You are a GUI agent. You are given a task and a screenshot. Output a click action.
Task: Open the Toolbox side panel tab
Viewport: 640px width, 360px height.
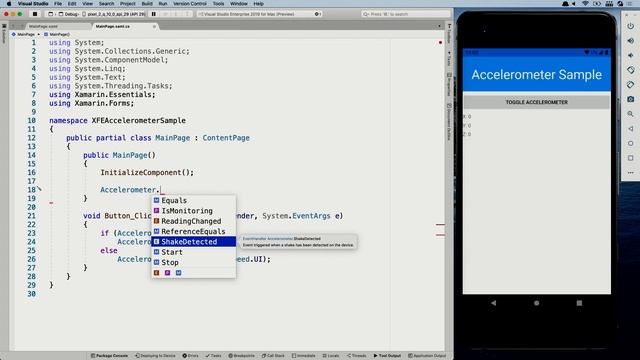[449, 33]
